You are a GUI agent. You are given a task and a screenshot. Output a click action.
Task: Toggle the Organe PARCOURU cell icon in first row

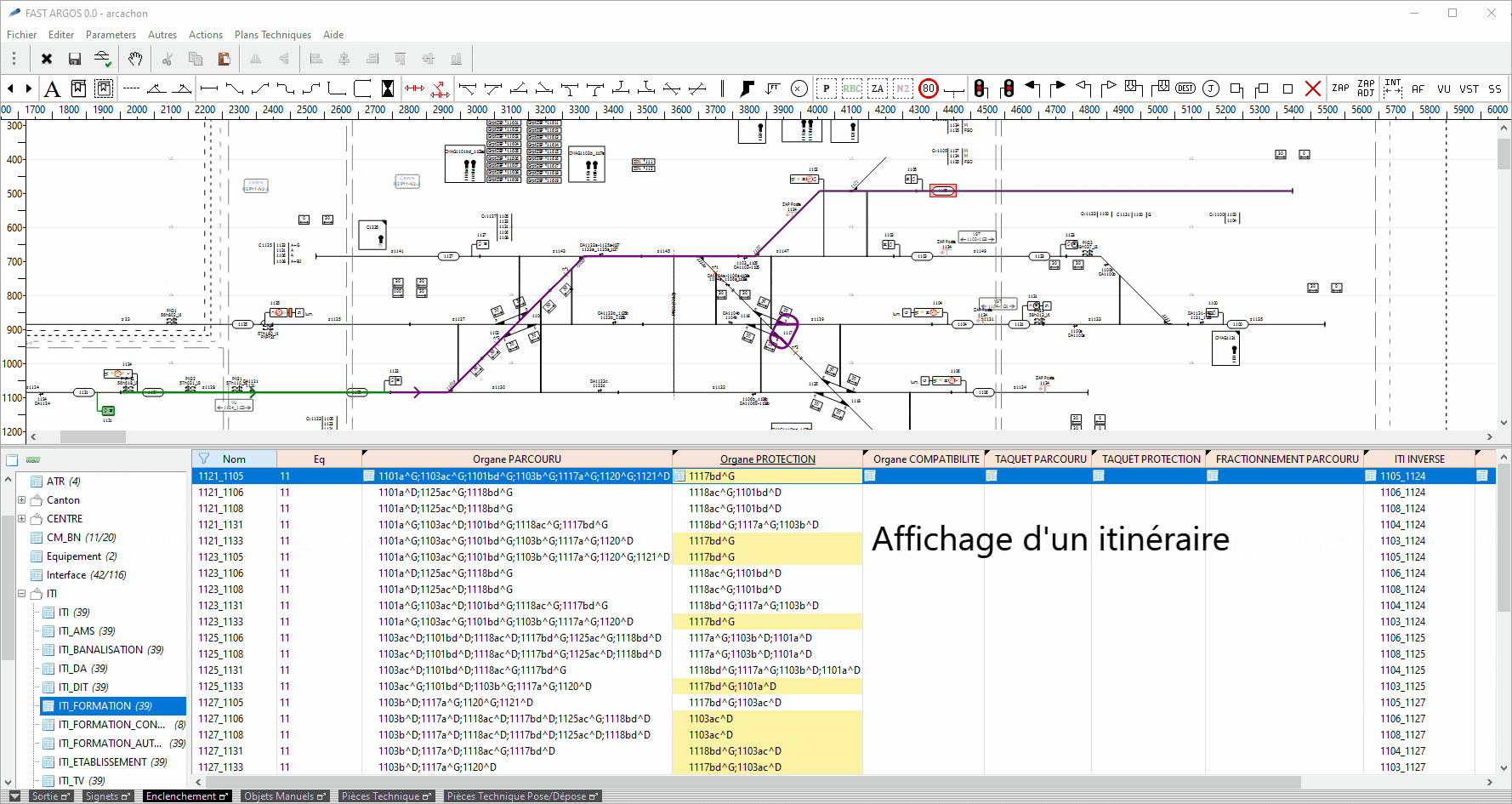click(369, 476)
